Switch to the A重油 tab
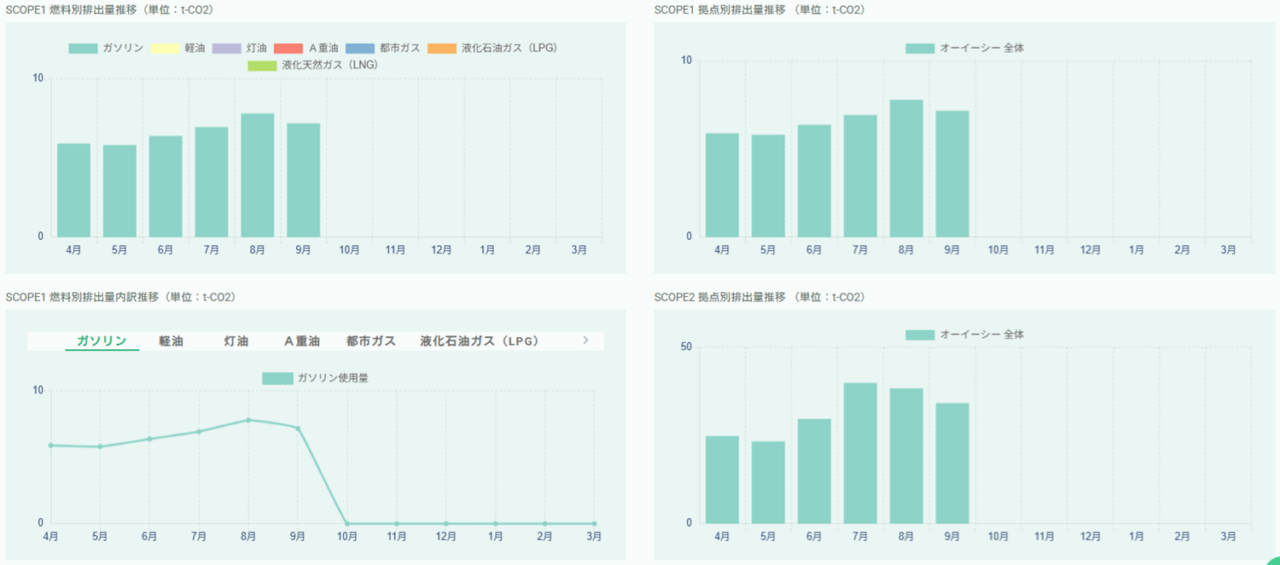This screenshot has width=1280, height=565. pyautogui.click(x=302, y=341)
